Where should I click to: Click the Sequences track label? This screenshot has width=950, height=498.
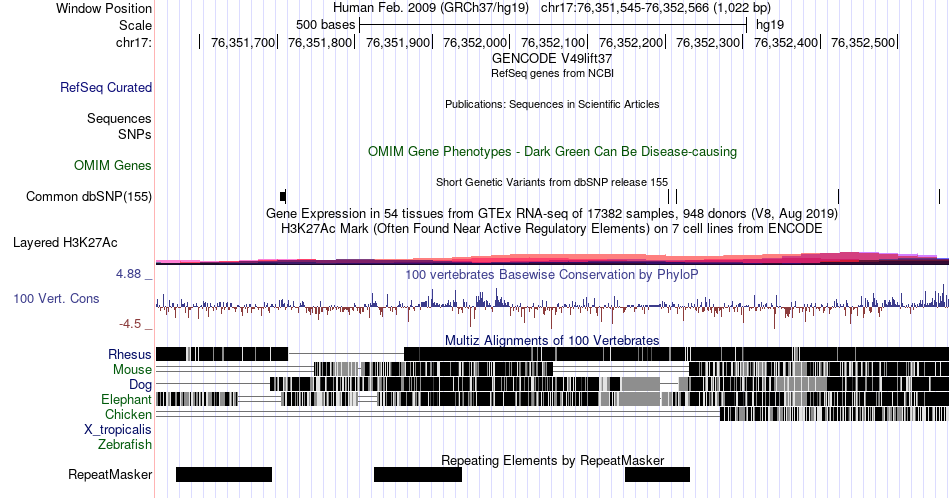(x=119, y=118)
